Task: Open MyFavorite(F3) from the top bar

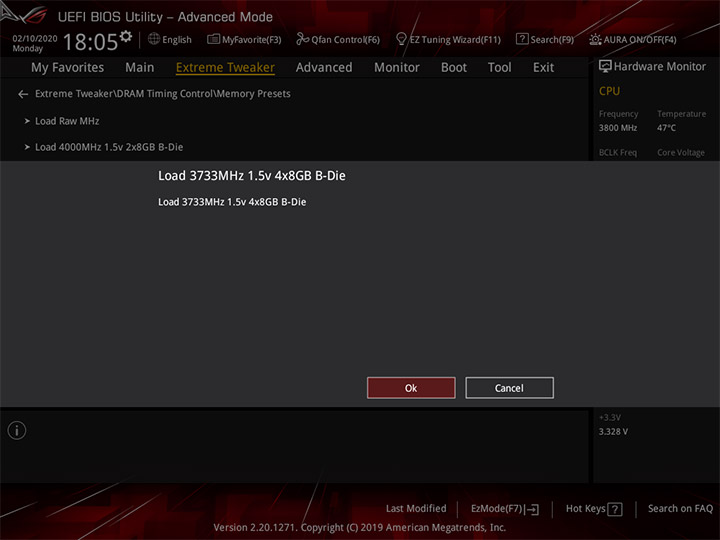Action: [244, 39]
